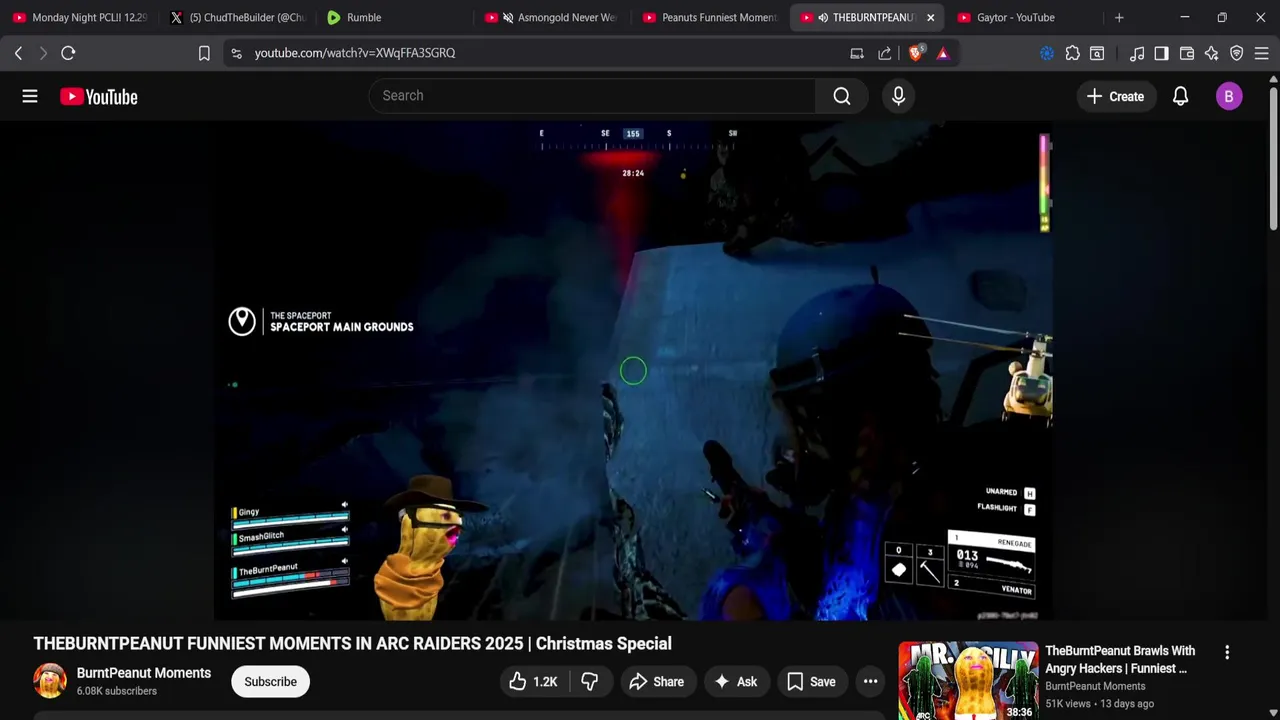Go to YouTube home via logo
Image resolution: width=1280 pixels, height=720 pixels.
[98, 96]
